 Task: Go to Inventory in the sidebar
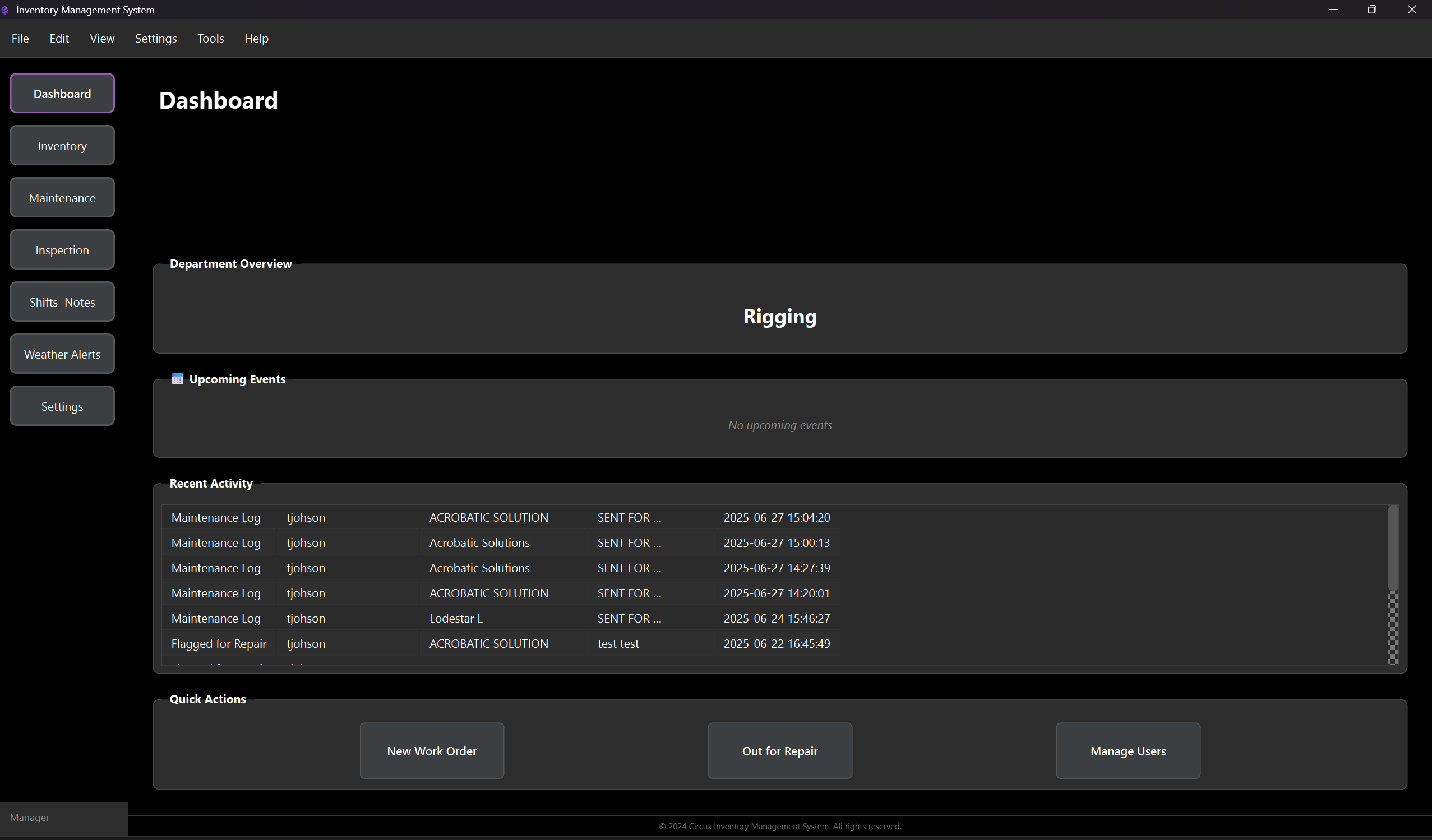[x=62, y=145]
